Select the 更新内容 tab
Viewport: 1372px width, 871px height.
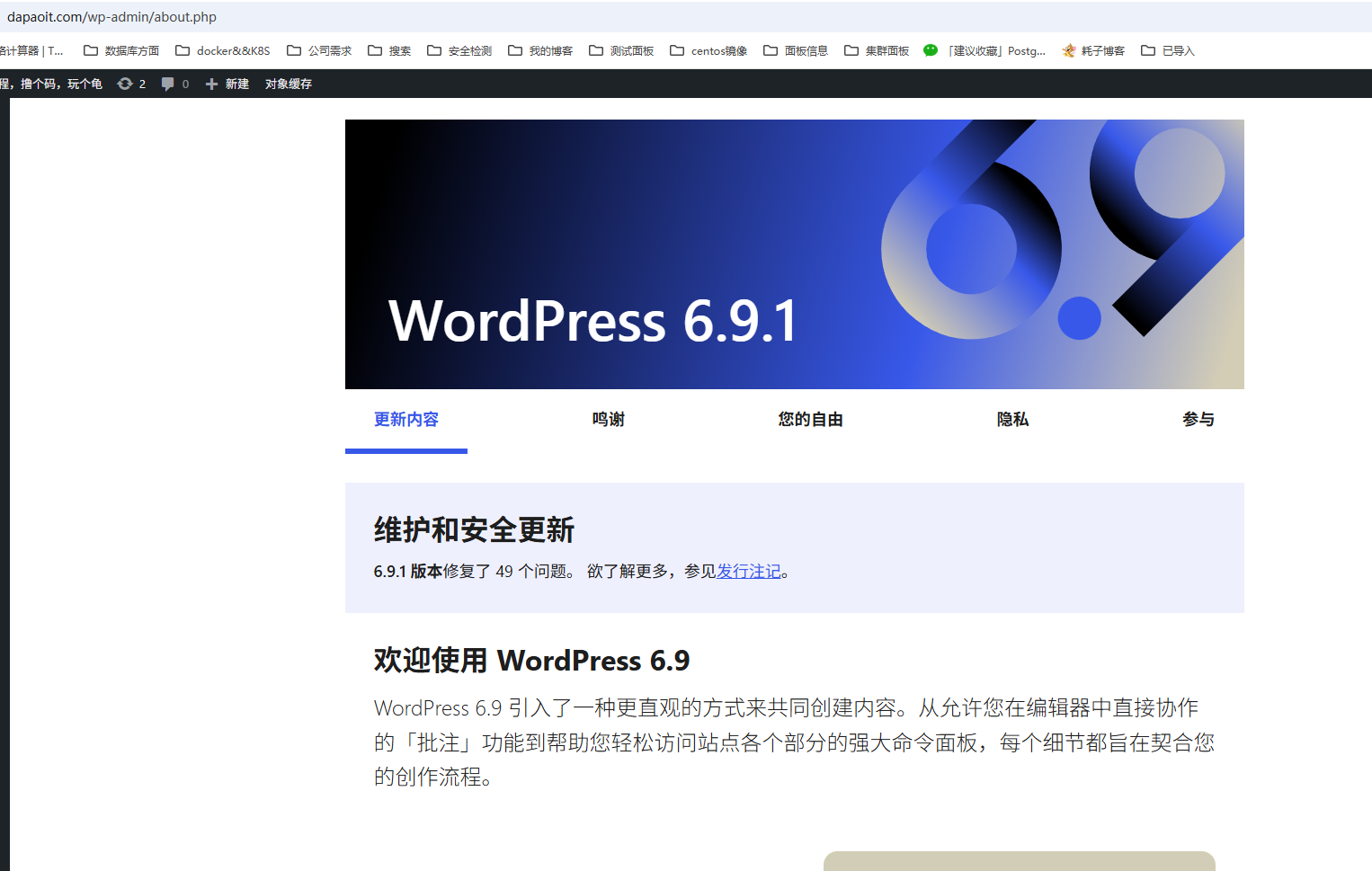click(x=406, y=420)
